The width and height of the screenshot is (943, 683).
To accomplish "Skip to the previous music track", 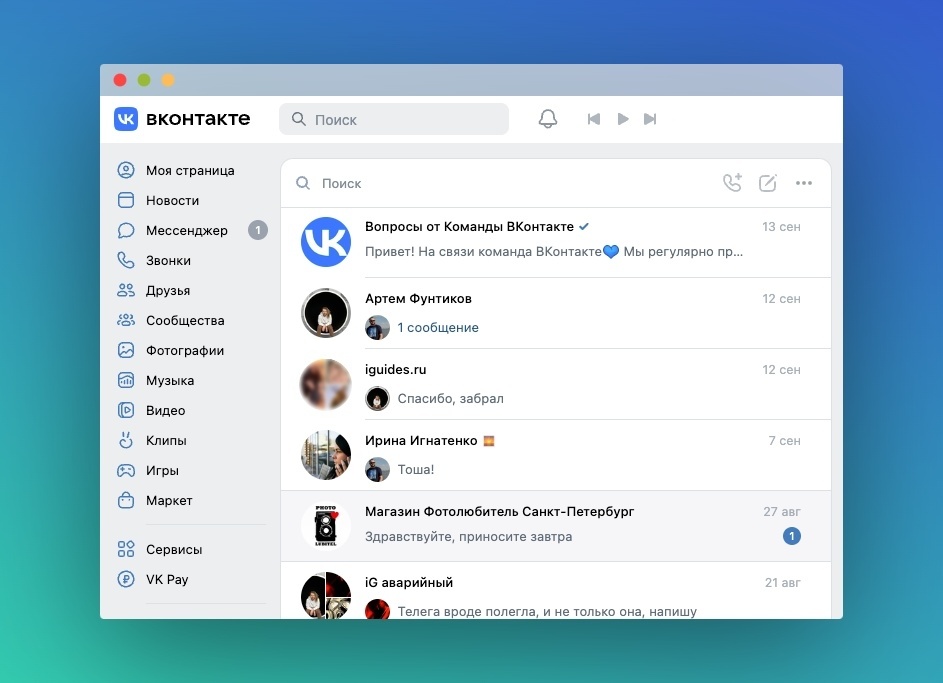I will [594, 119].
